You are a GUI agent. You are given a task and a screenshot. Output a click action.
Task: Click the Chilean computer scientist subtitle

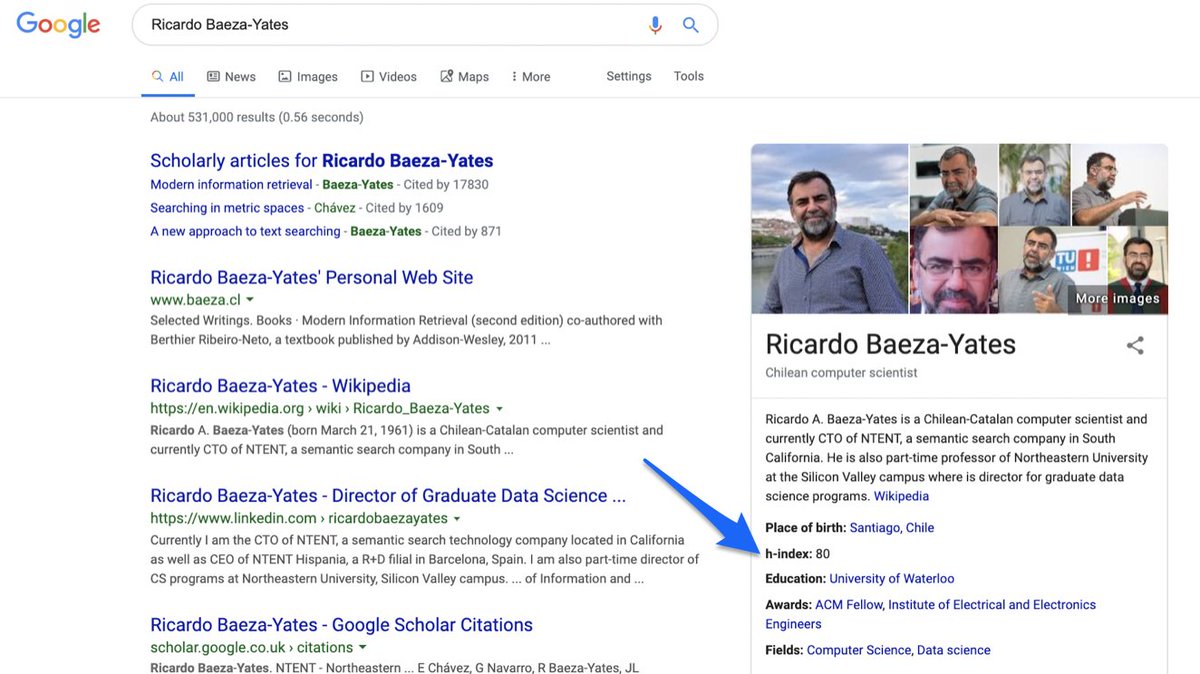coord(841,373)
